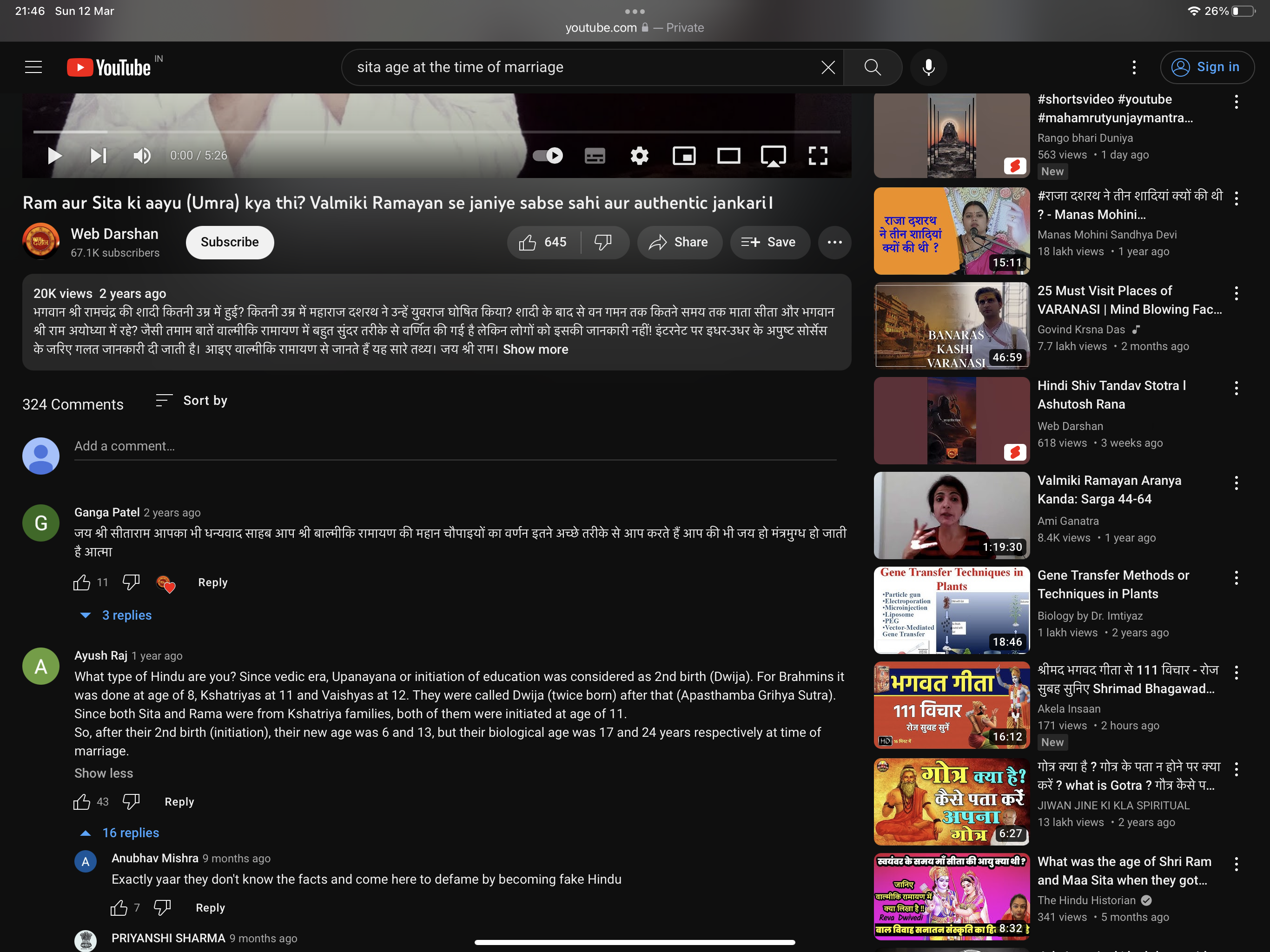Dislike the main video

pyautogui.click(x=603, y=242)
